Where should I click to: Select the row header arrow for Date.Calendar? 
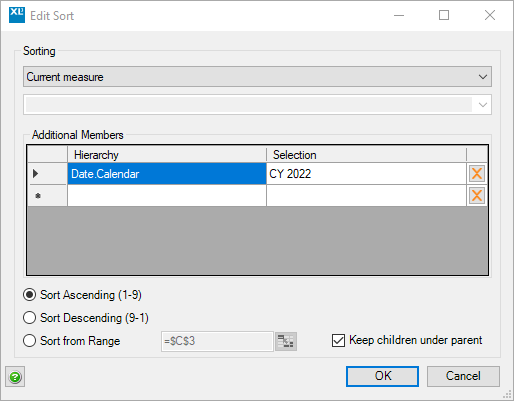click(47, 174)
